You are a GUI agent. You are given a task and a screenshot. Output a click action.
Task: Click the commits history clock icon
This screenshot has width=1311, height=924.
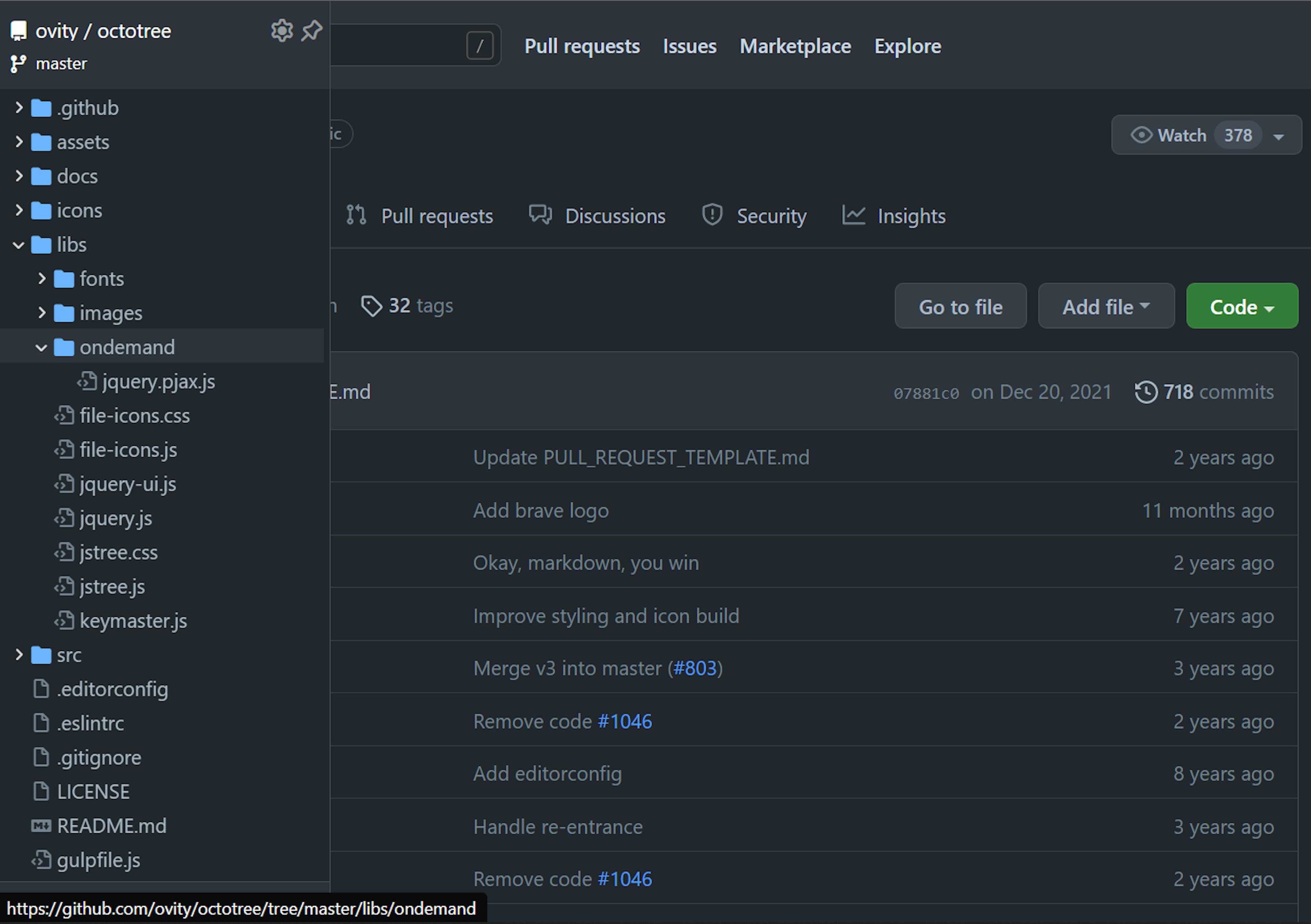[x=1146, y=392]
